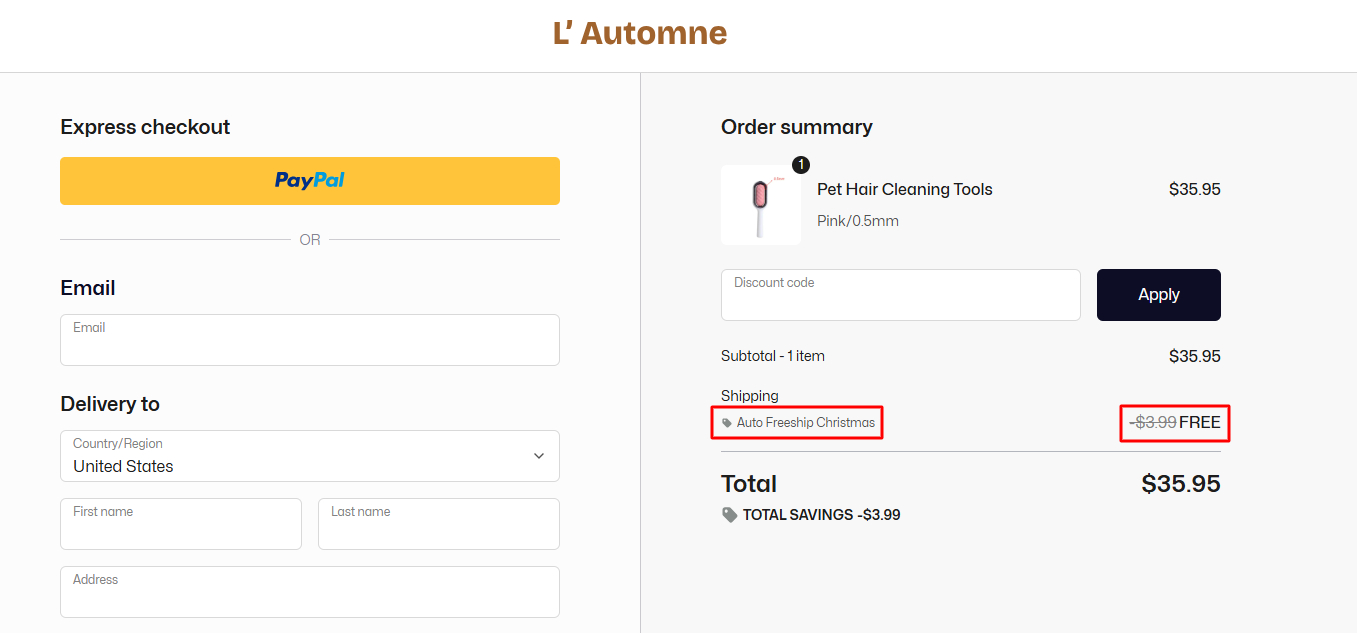This screenshot has width=1357, height=633.
Task: Click the L' Automne store logo
Action: [640, 33]
